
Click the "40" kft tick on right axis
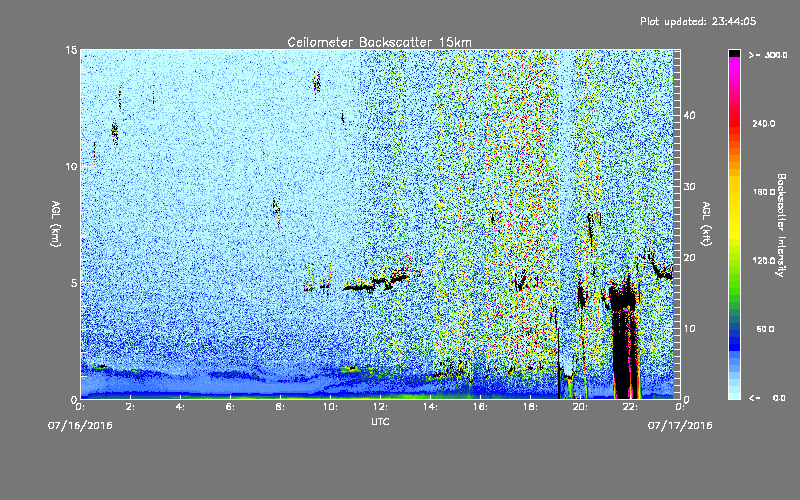pos(689,115)
